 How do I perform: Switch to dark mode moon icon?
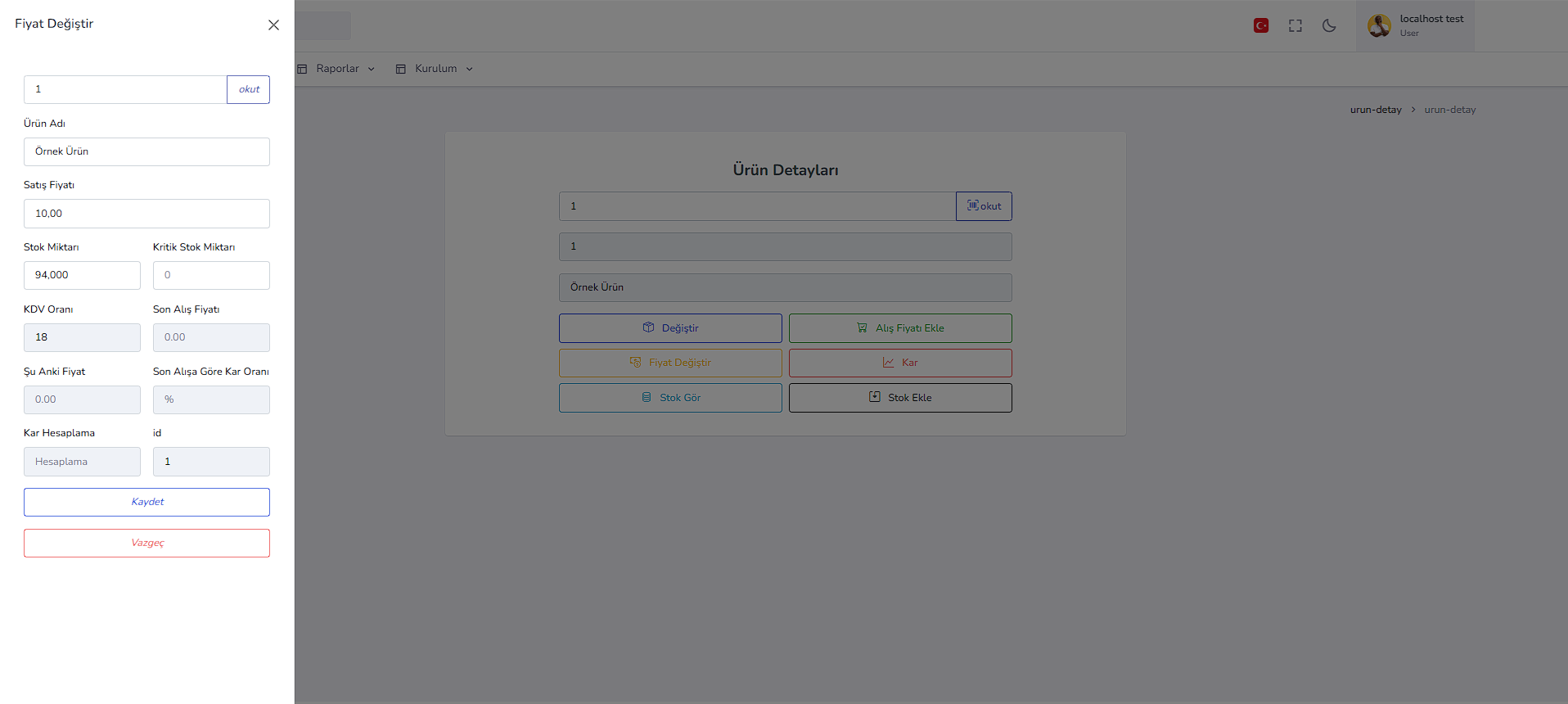(x=1329, y=26)
